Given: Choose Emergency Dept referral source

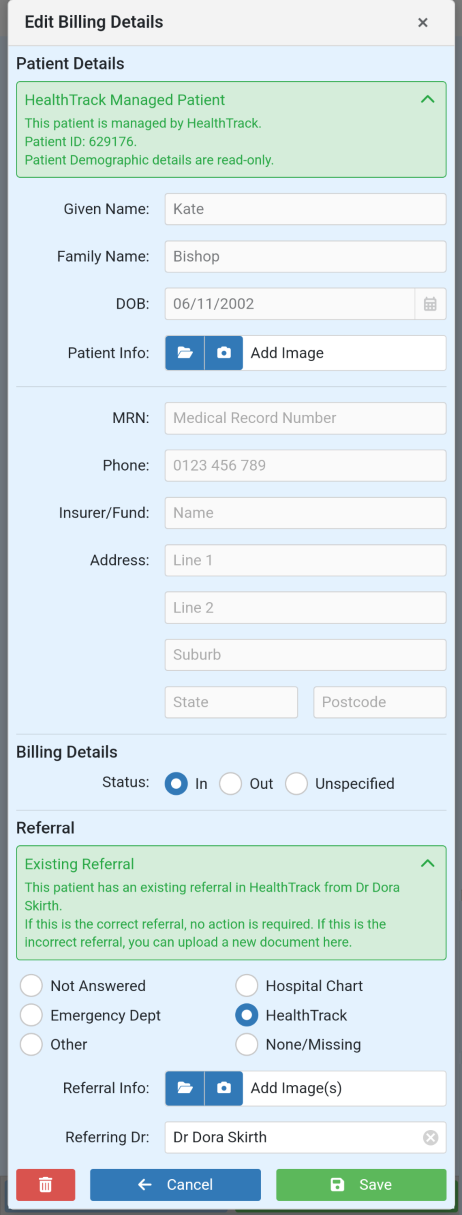Looking at the screenshot, I should [x=32, y=1015].
